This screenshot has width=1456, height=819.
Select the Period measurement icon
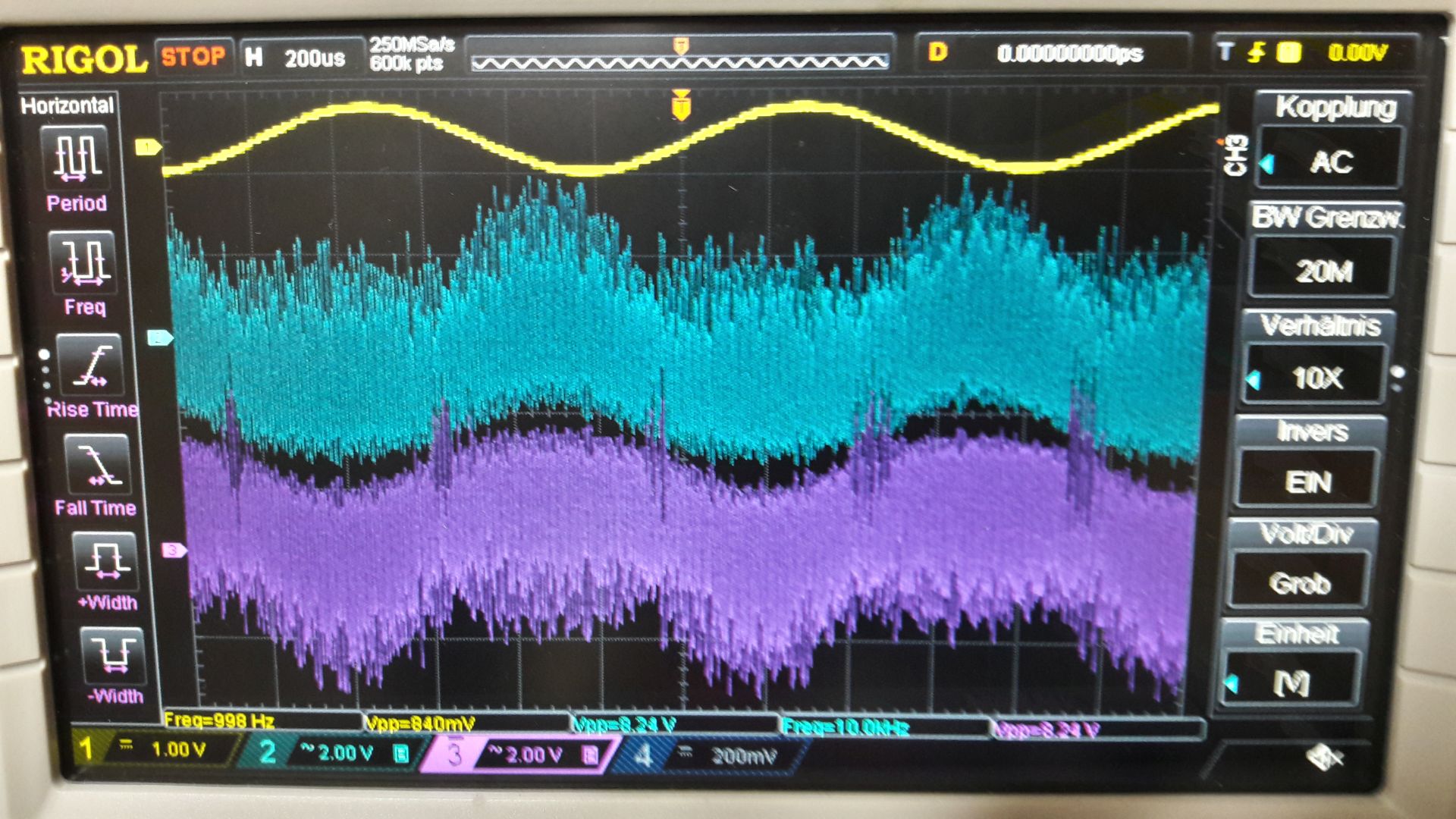pyautogui.click(x=75, y=157)
